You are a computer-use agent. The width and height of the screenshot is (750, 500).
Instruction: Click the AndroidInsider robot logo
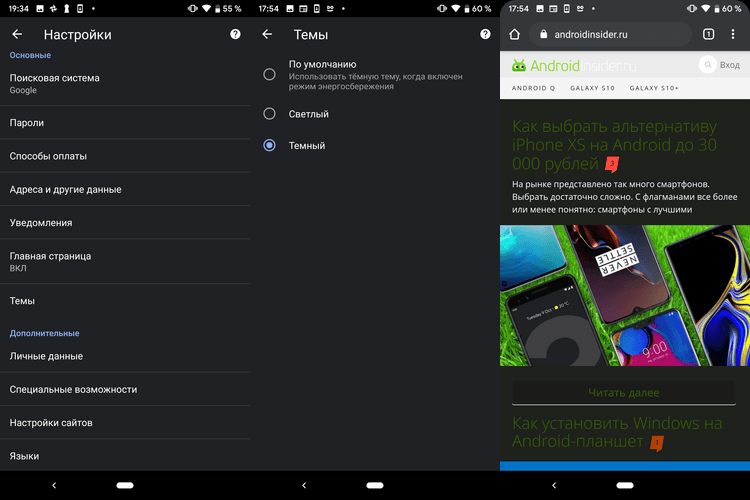tap(518, 66)
